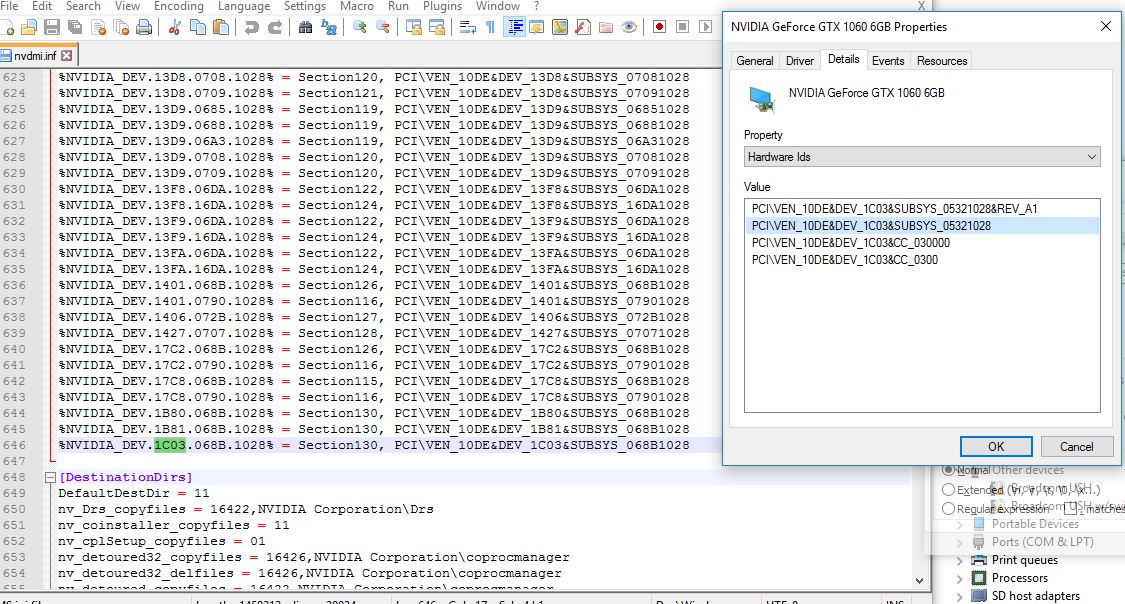
Task: Click the Print toolbar icon
Action: pos(144,27)
